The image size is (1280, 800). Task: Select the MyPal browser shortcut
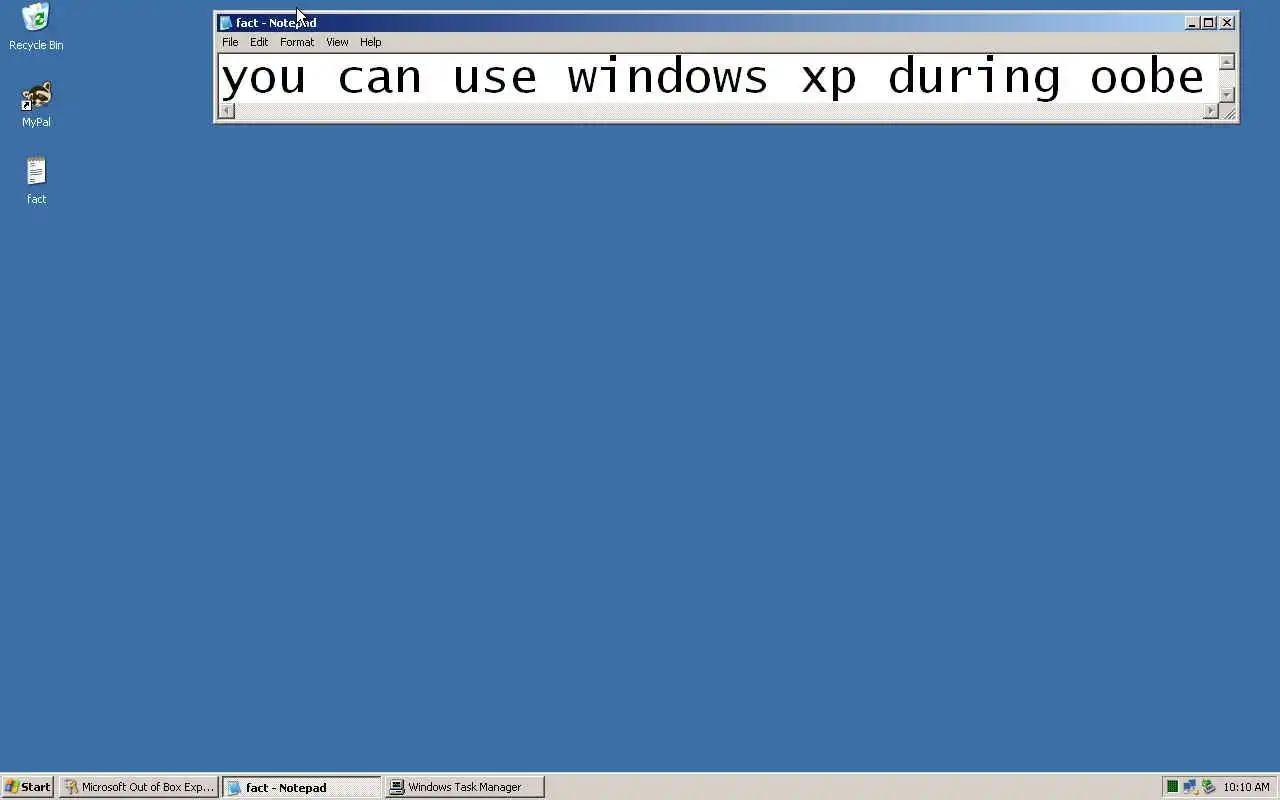36,105
